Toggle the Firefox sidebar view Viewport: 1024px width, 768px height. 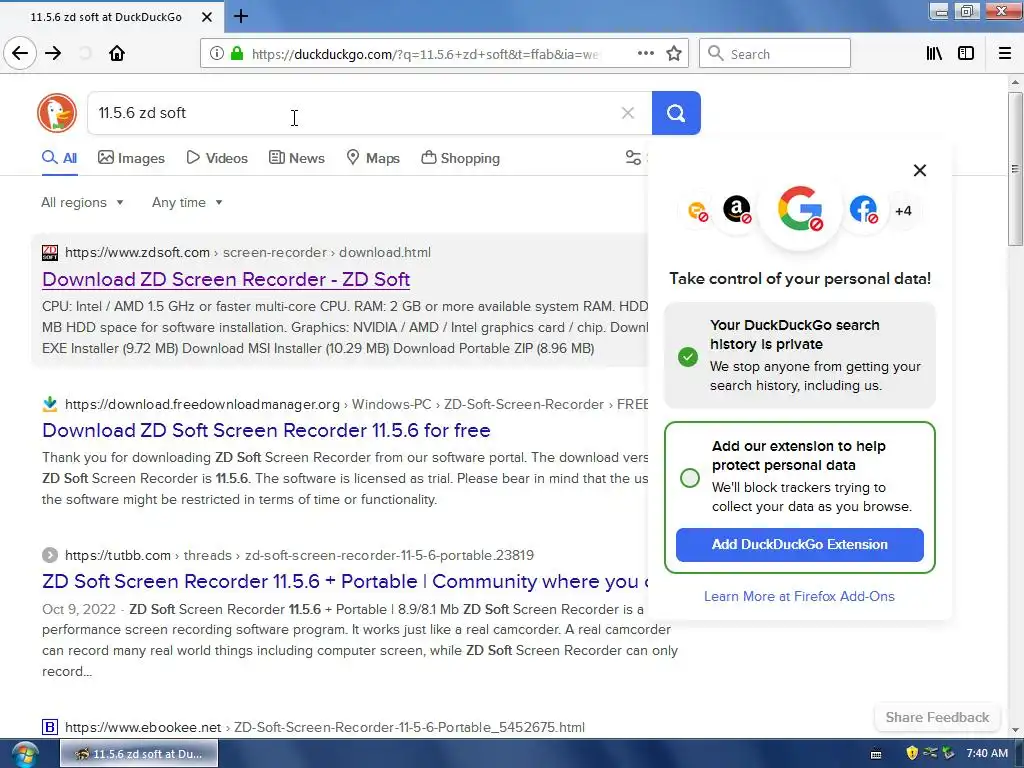click(x=966, y=54)
